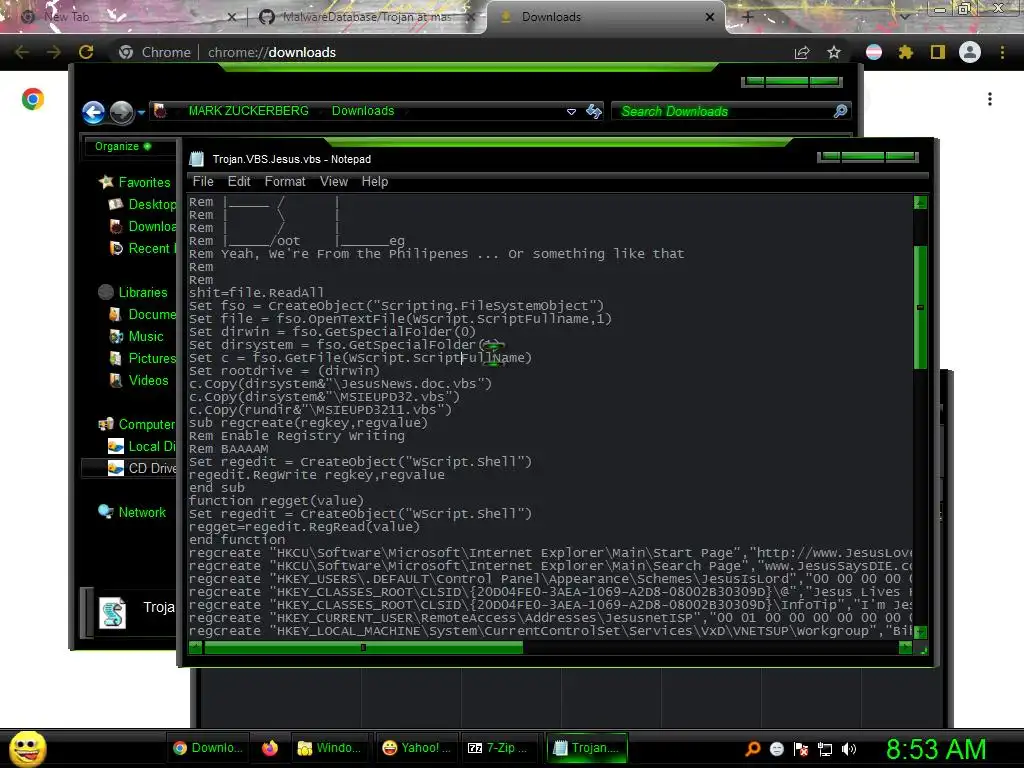The height and width of the screenshot is (768, 1024).
Task: Open the Help menu in Notepad
Action: coord(375,182)
